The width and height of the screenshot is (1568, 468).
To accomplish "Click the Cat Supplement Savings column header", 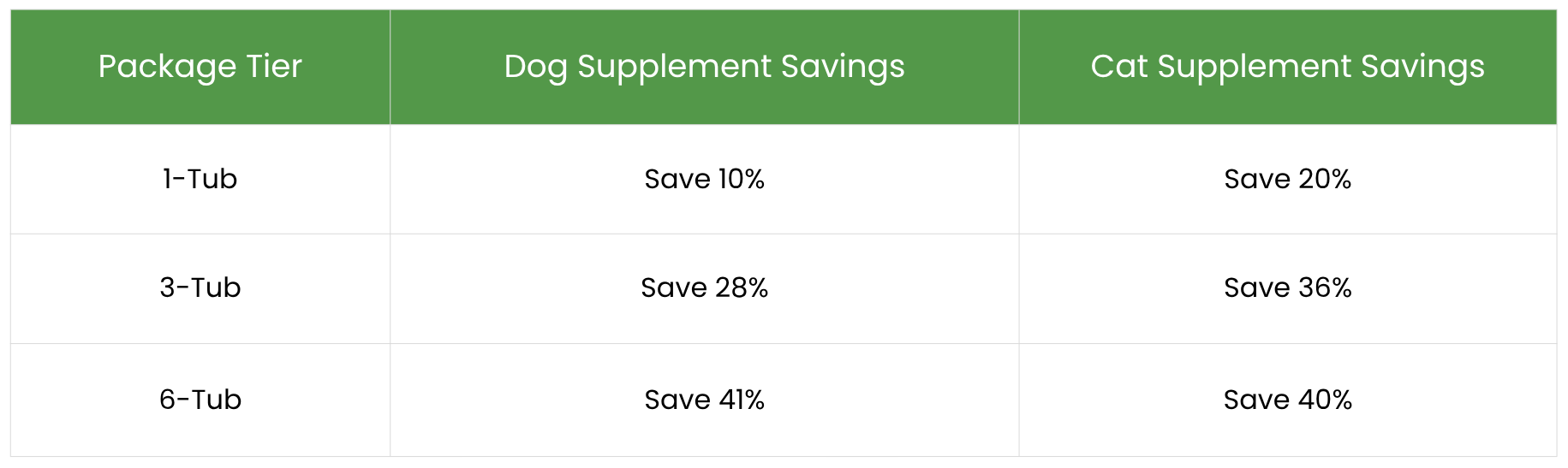I will click(x=1287, y=67).
